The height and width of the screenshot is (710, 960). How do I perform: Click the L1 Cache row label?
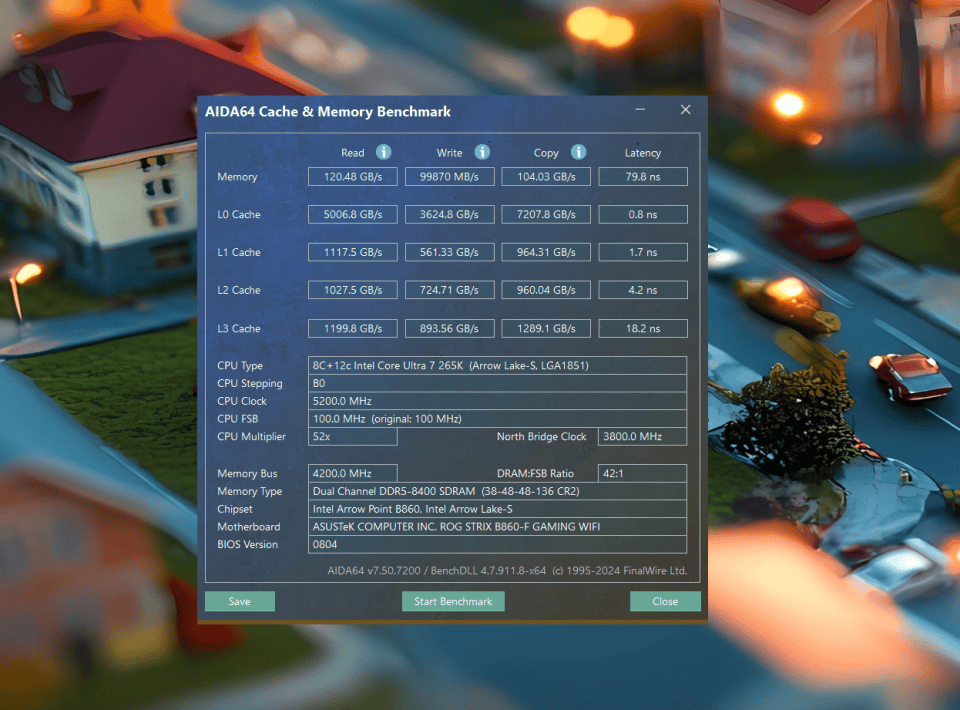click(239, 252)
